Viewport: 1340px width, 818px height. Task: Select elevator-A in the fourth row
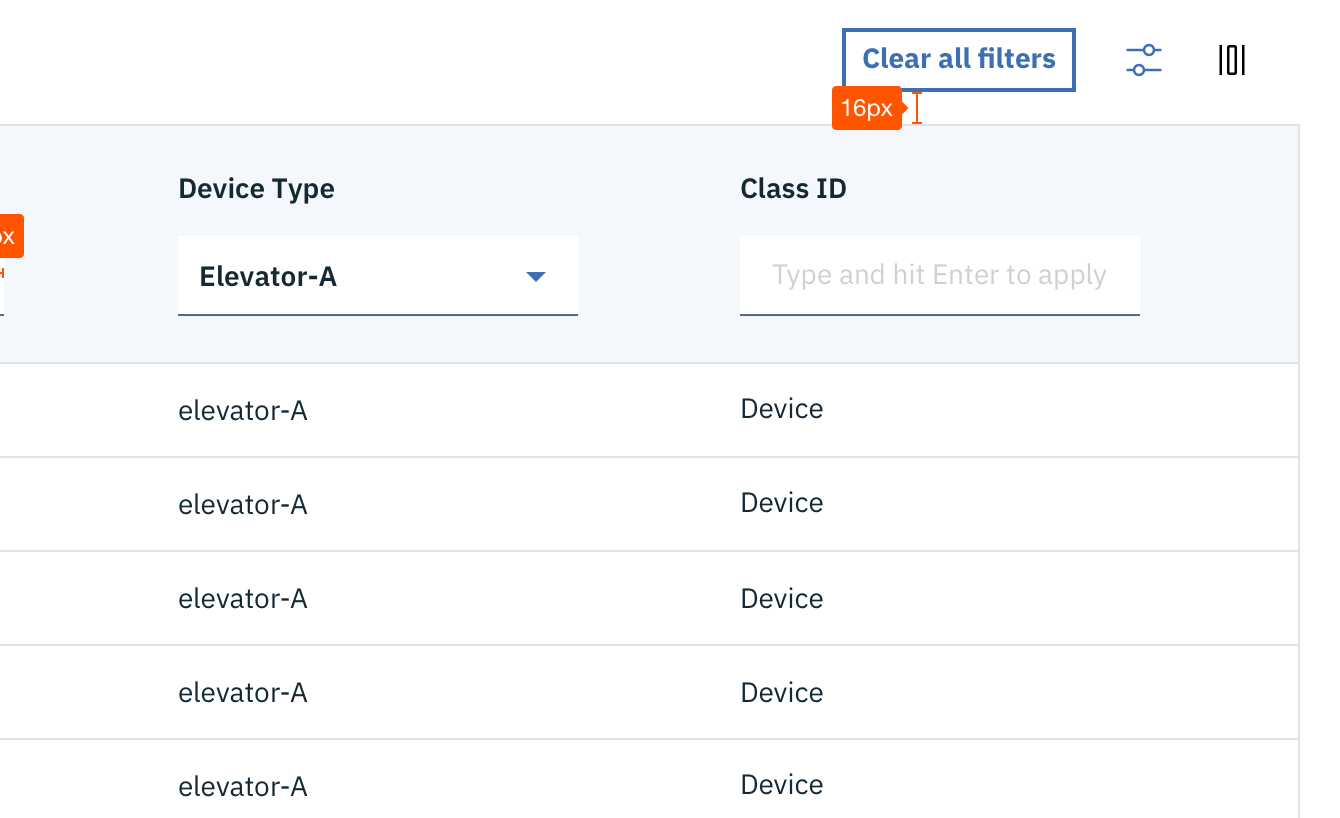coord(242,692)
